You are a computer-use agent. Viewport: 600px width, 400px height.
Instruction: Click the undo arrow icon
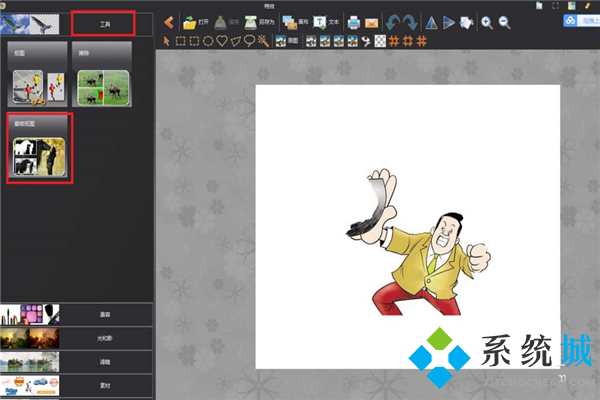click(x=392, y=21)
